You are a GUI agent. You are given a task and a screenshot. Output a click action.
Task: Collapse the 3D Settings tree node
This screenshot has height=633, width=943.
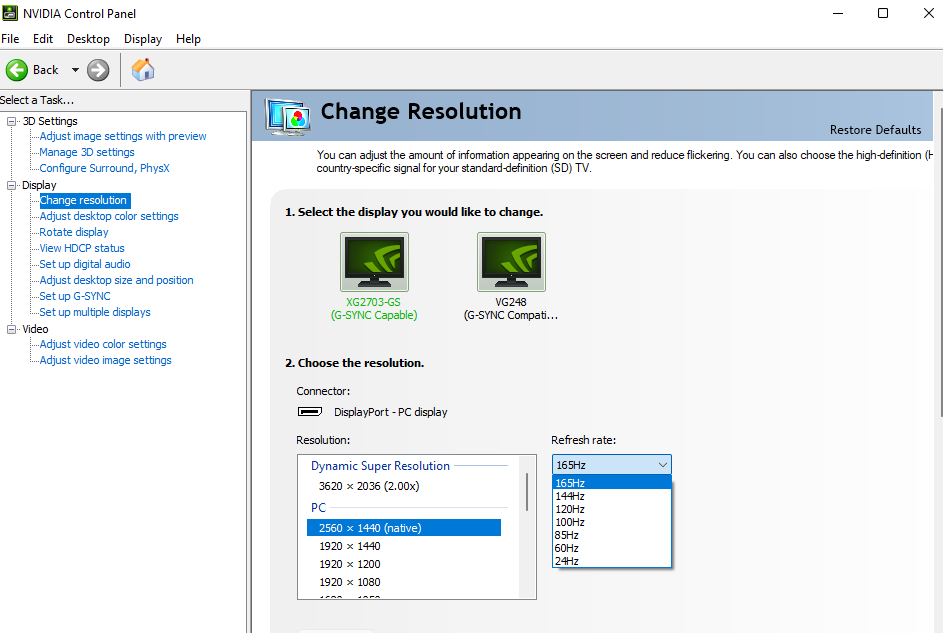11,121
